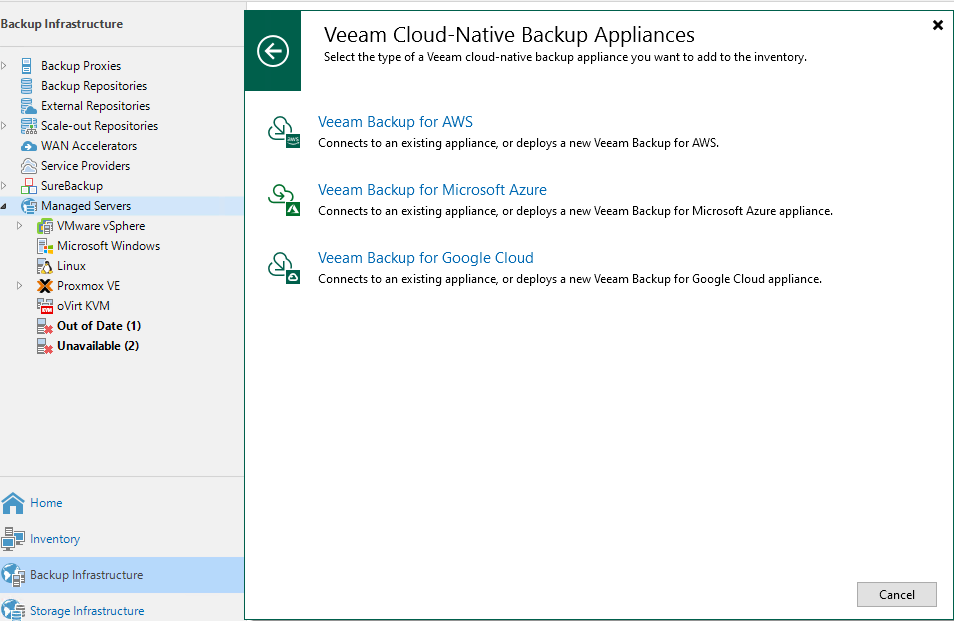The width and height of the screenshot is (954, 621).
Task: Click the WAN Accelerators icon
Action: coord(29,146)
